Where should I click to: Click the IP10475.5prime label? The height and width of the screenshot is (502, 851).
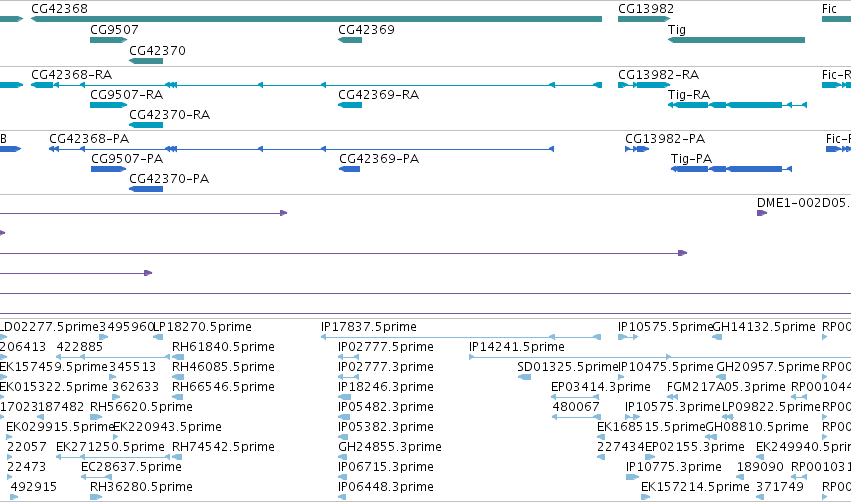coord(666,367)
